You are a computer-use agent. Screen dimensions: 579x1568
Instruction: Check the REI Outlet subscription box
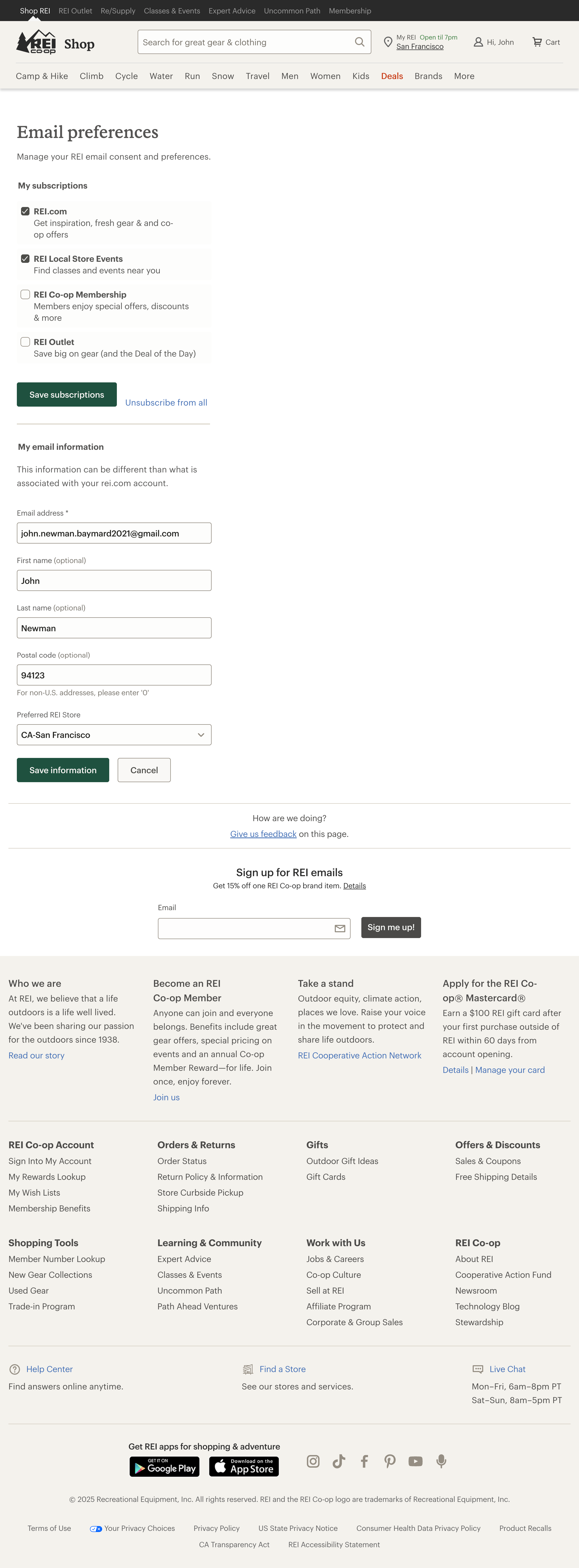click(26, 342)
